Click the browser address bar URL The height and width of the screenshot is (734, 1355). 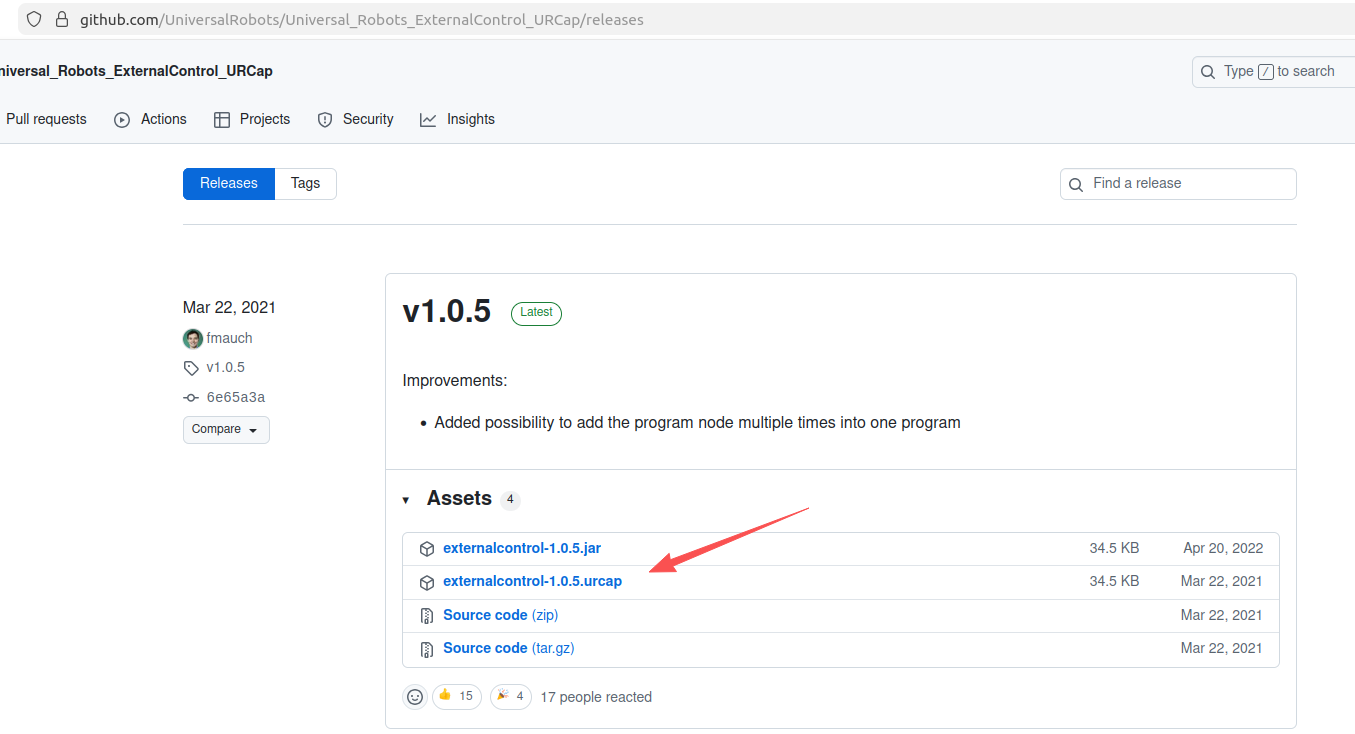coord(362,19)
